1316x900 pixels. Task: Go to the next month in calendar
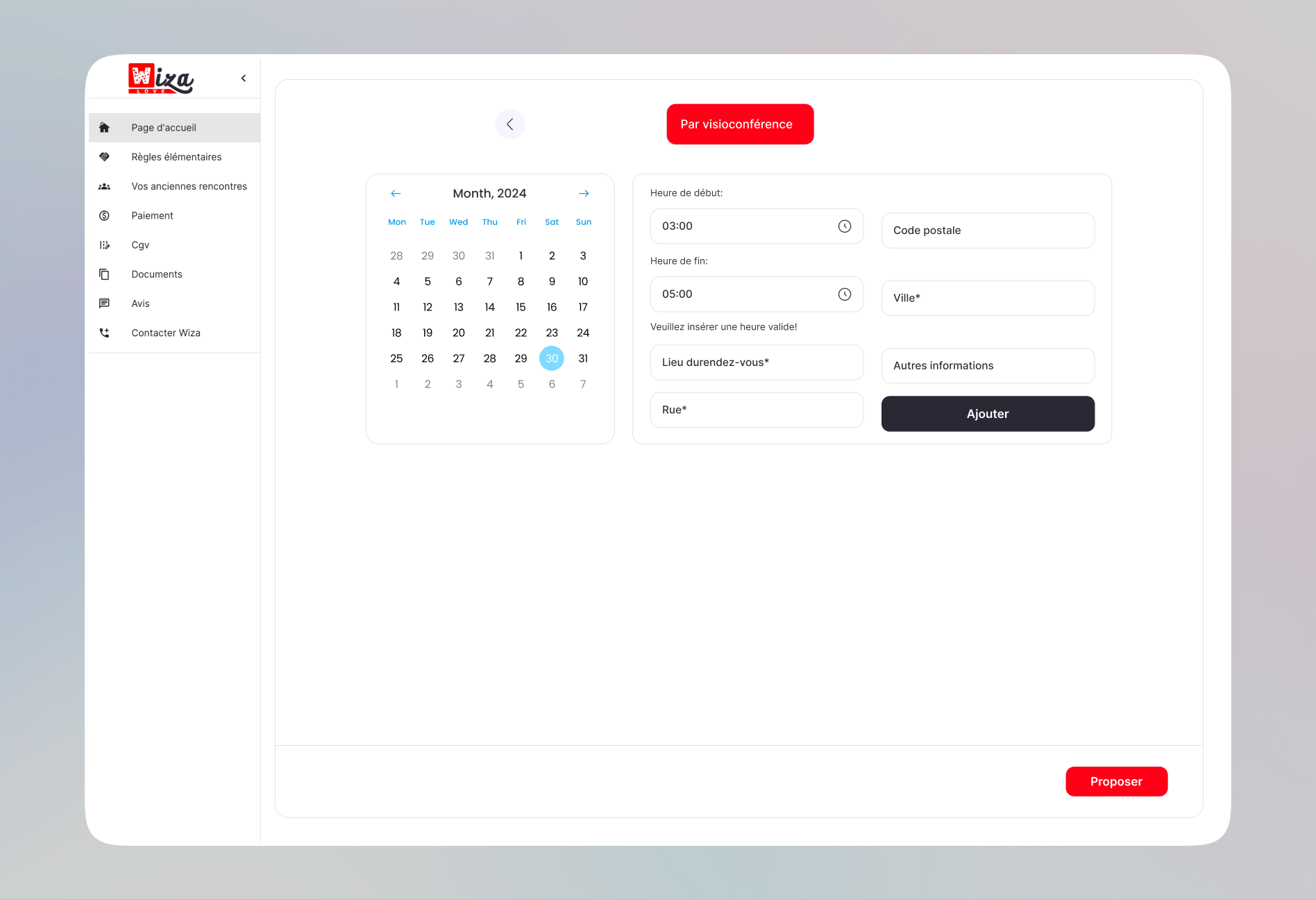point(584,194)
